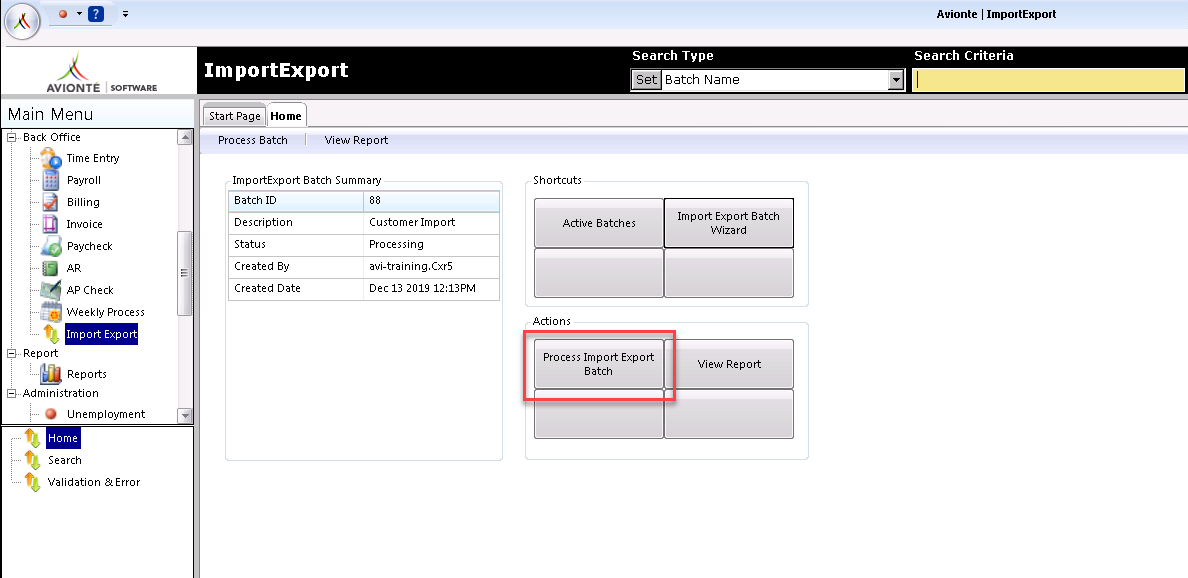
Task: Switch to the Start Page tab
Action: click(x=235, y=116)
